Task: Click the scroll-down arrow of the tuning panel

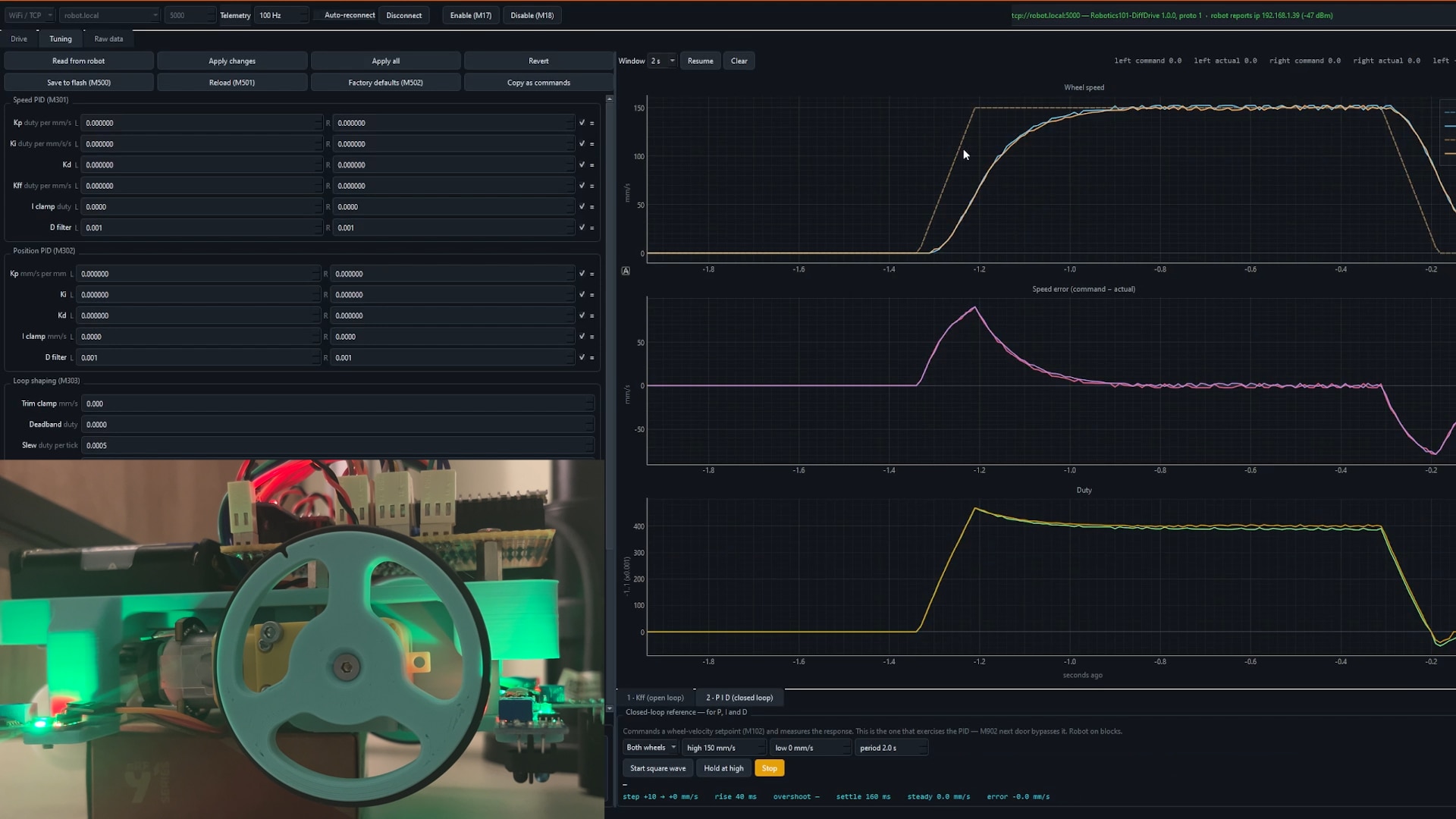Action: pyautogui.click(x=610, y=709)
